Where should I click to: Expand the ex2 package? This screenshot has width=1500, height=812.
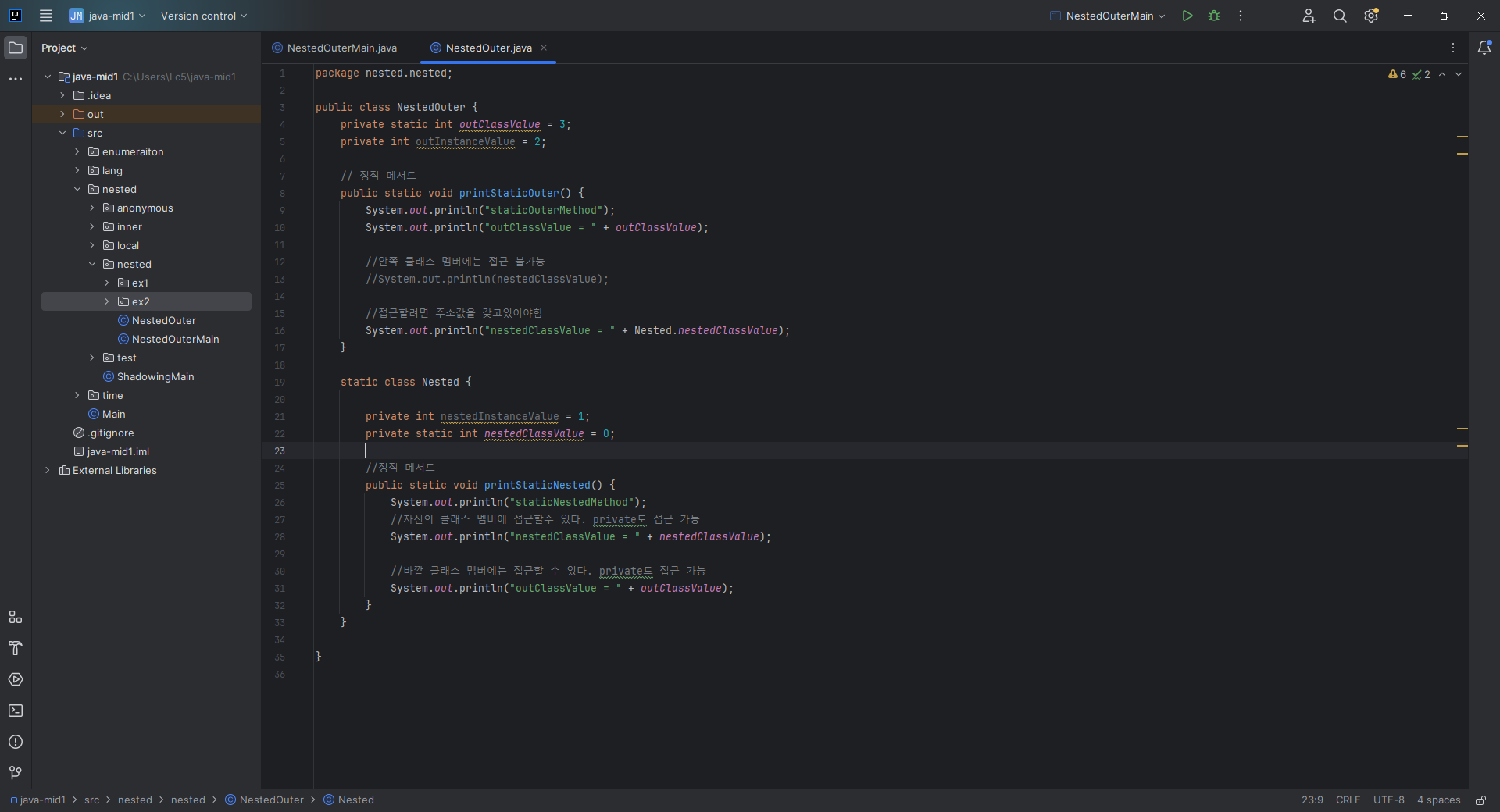coord(107,301)
